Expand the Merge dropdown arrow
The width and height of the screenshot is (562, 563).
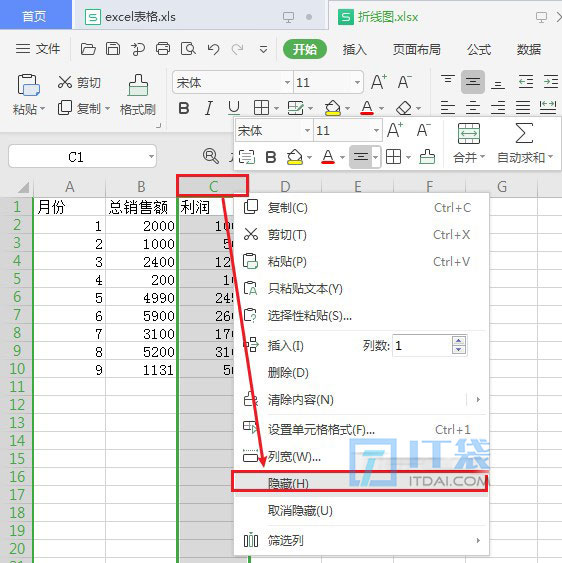(482, 157)
